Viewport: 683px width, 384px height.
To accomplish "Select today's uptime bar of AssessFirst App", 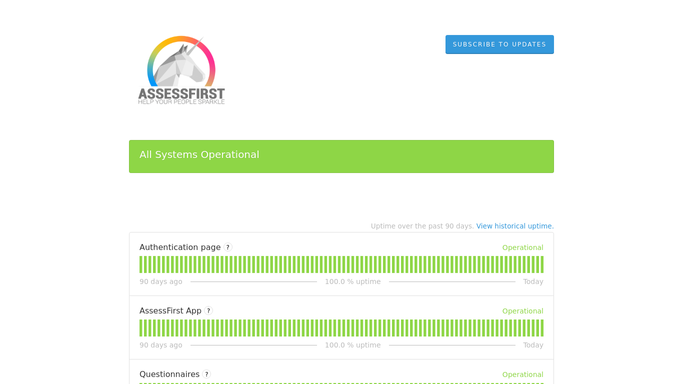I will tap(542, 328).
